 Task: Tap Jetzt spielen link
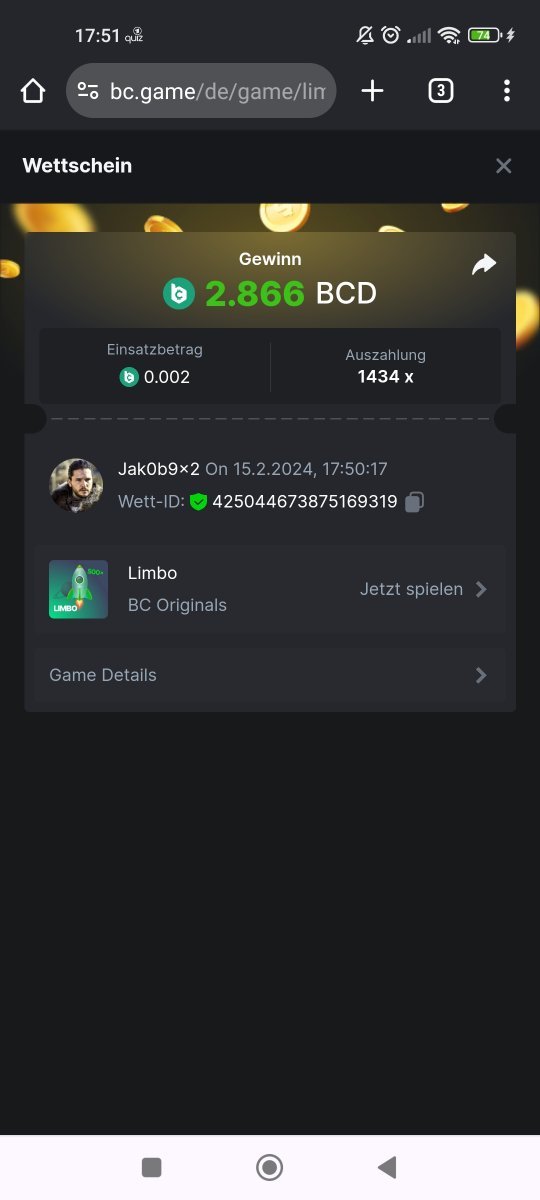point(411,589)
